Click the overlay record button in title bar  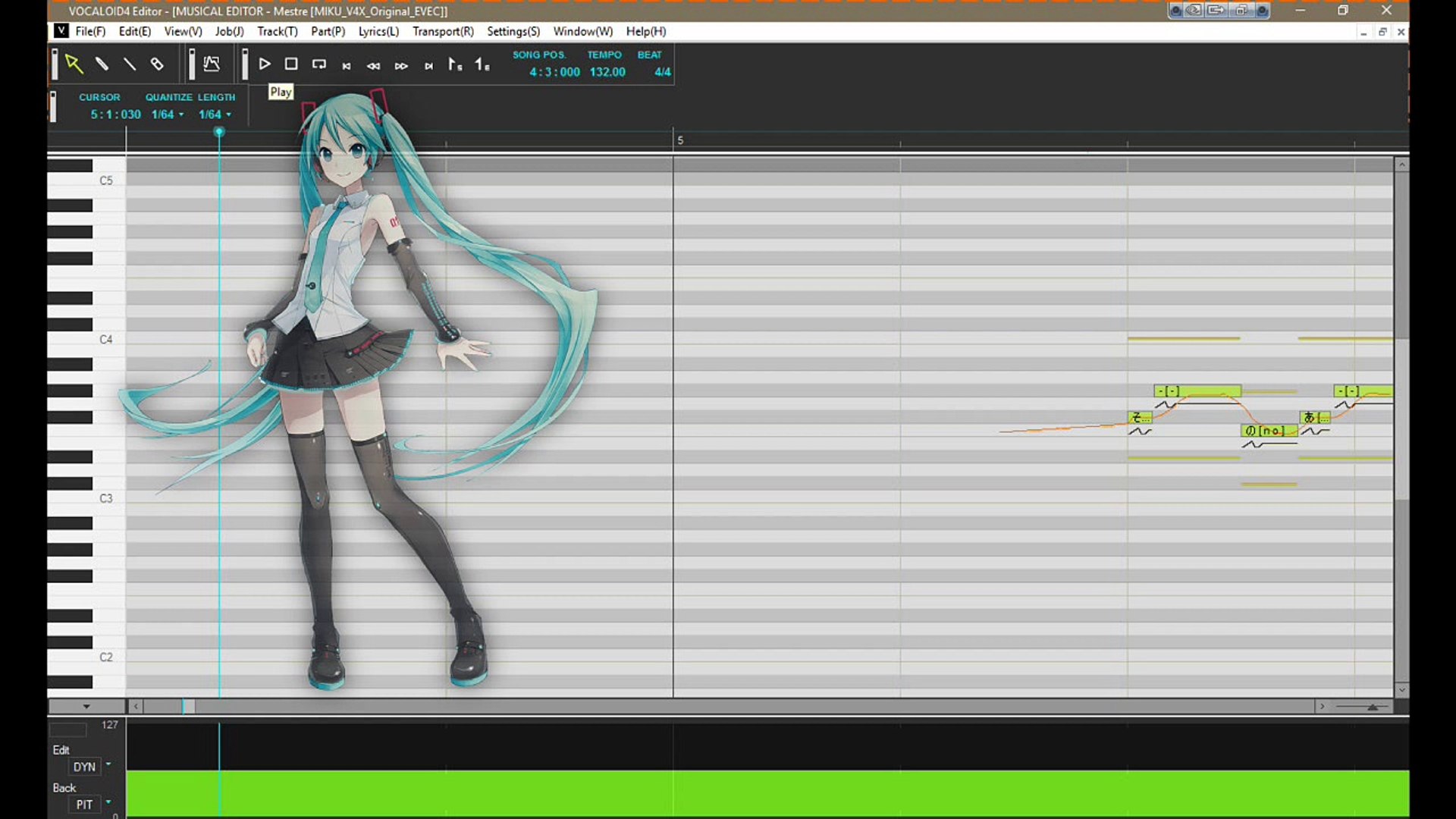click(1175, 11)
